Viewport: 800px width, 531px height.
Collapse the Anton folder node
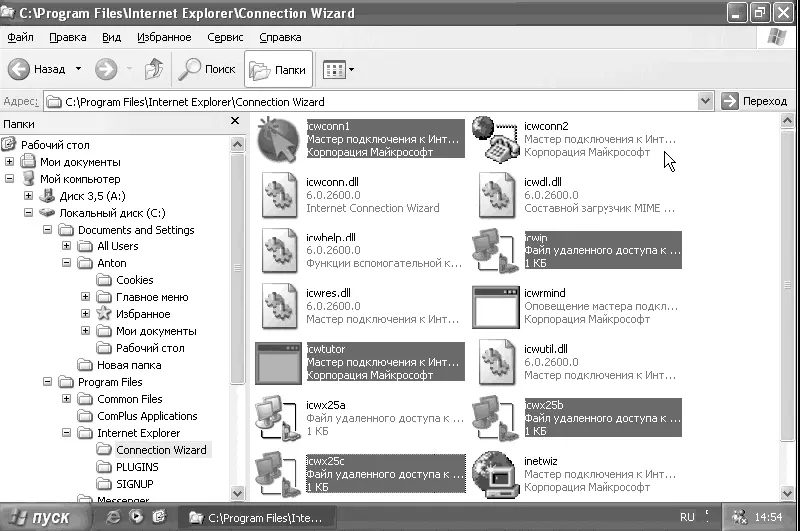coord(66,263)
